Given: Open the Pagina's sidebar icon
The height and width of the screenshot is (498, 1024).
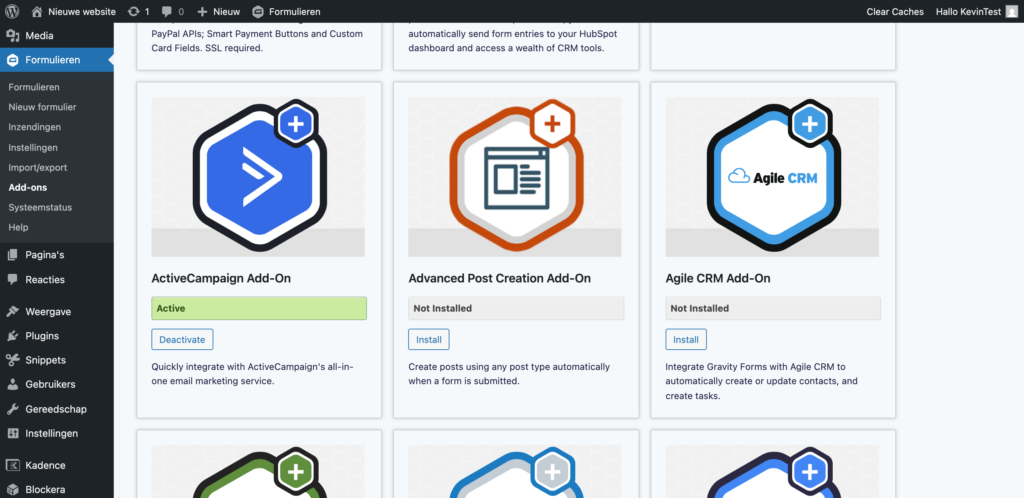Looking at the screenshot, I should (x=12, y=255).
